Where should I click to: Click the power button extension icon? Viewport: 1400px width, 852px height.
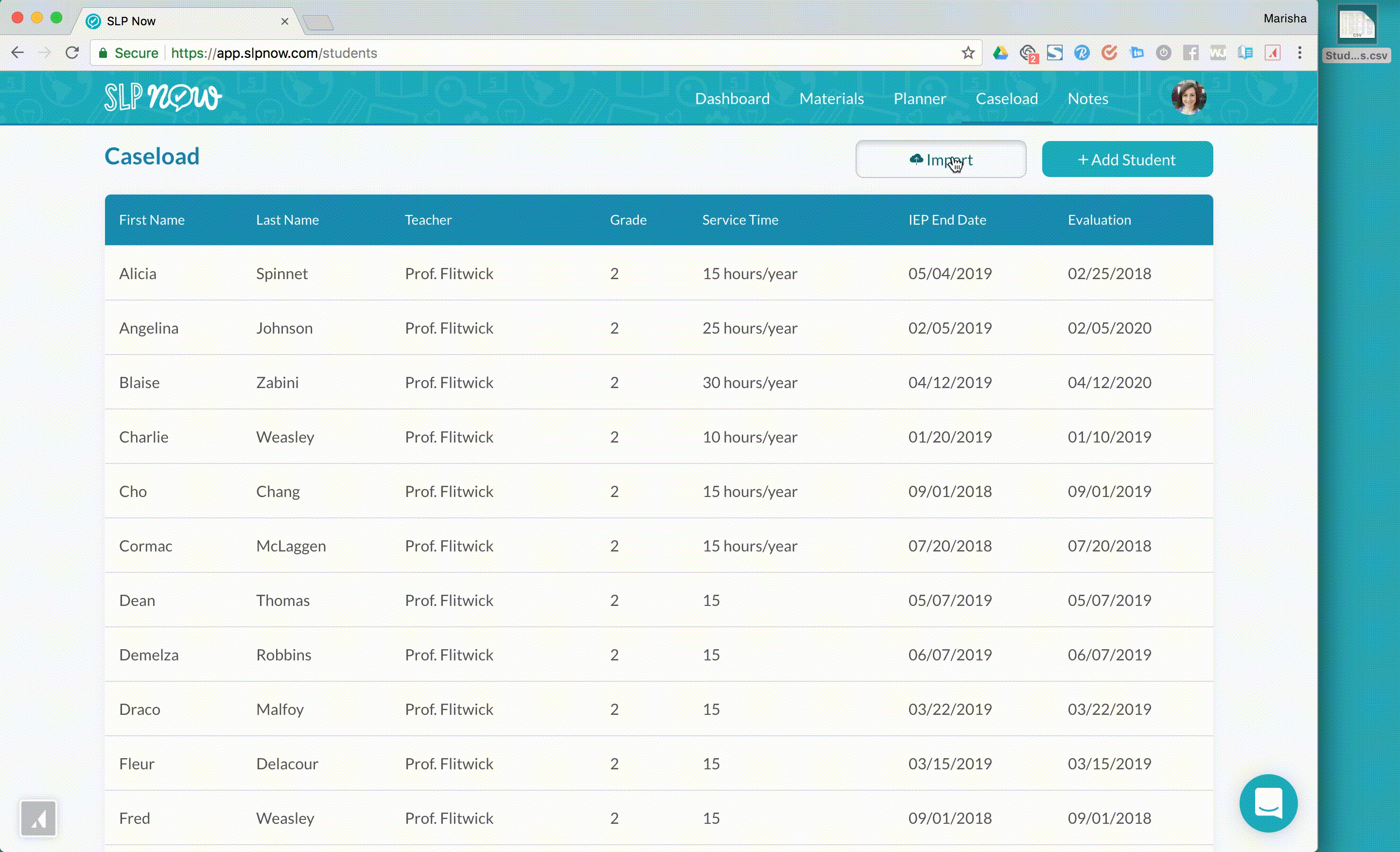(x=1163, y=53)
